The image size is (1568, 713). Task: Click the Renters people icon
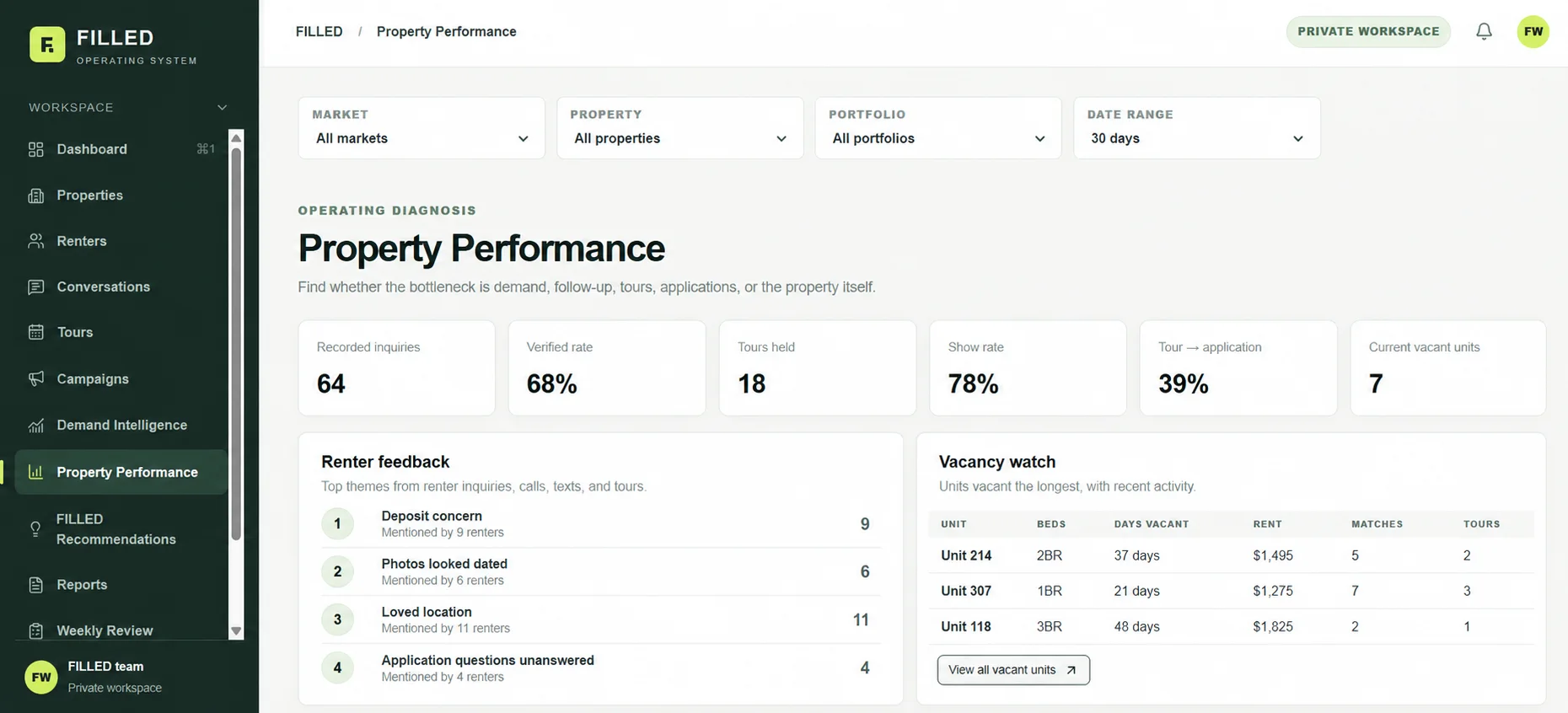(x=35, y=241)
